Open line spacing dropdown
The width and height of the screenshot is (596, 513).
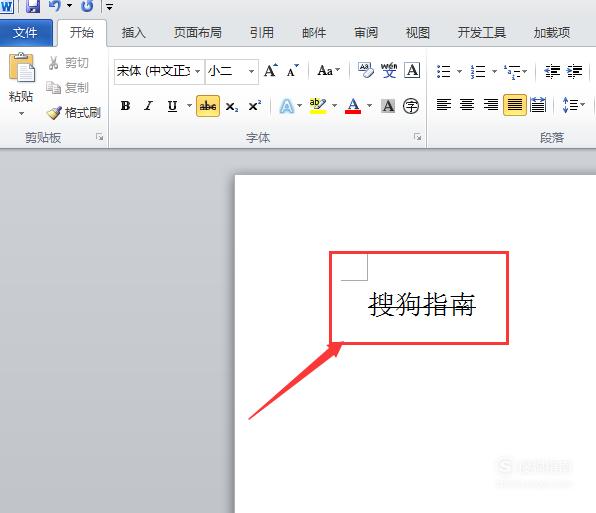tap(573, 105)
